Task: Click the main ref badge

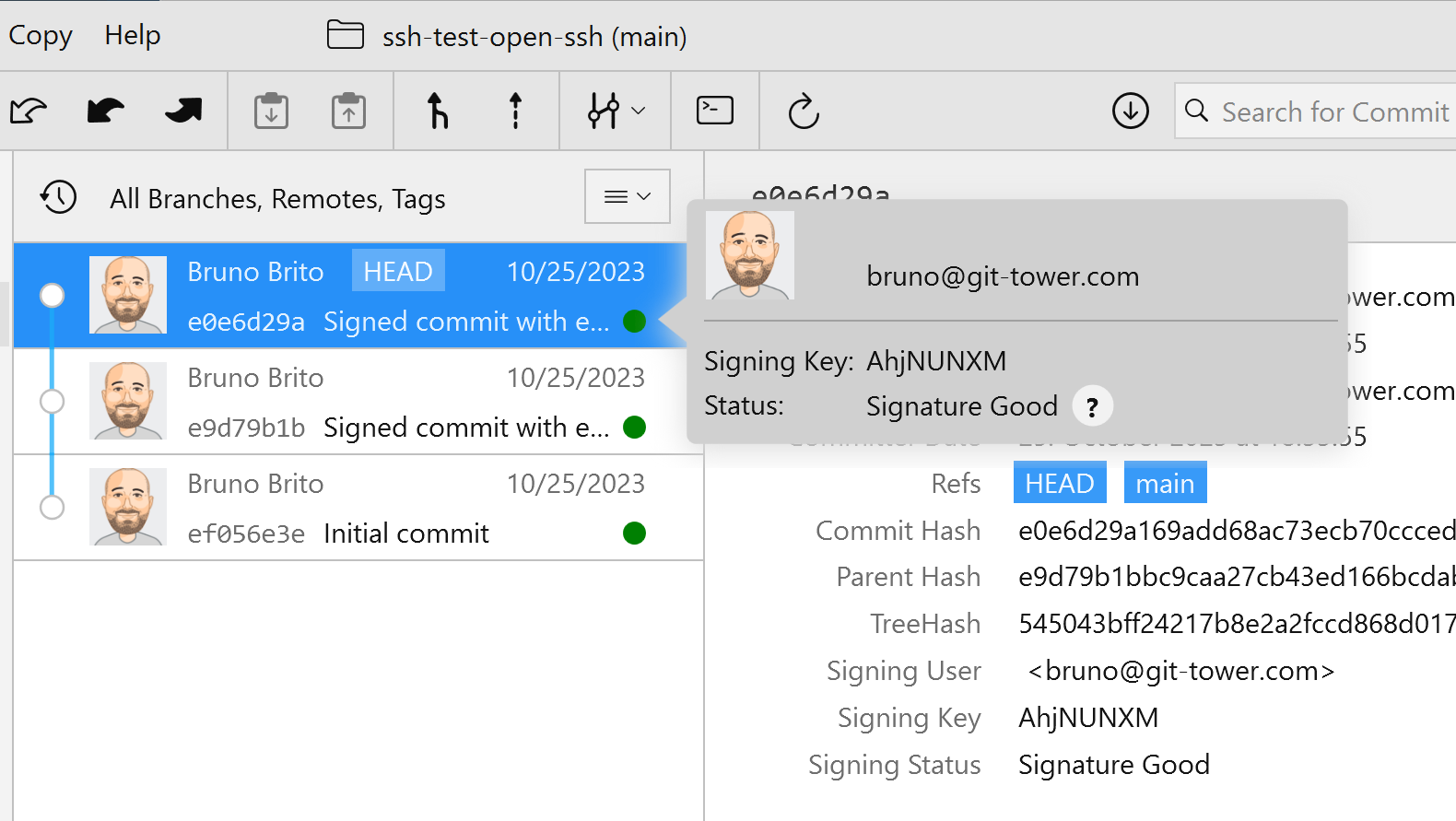Action: coord(1165,483)
